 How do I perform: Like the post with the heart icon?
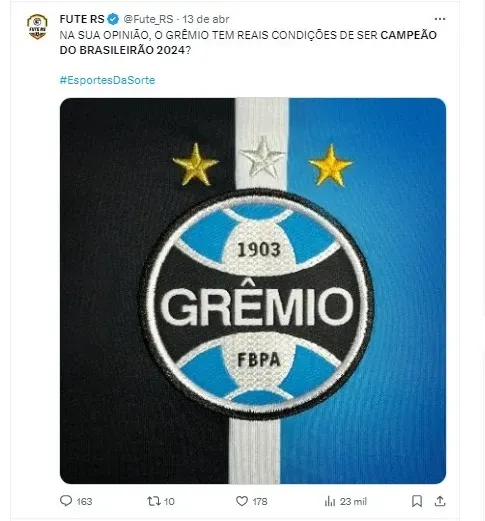[x=242, y=501]
